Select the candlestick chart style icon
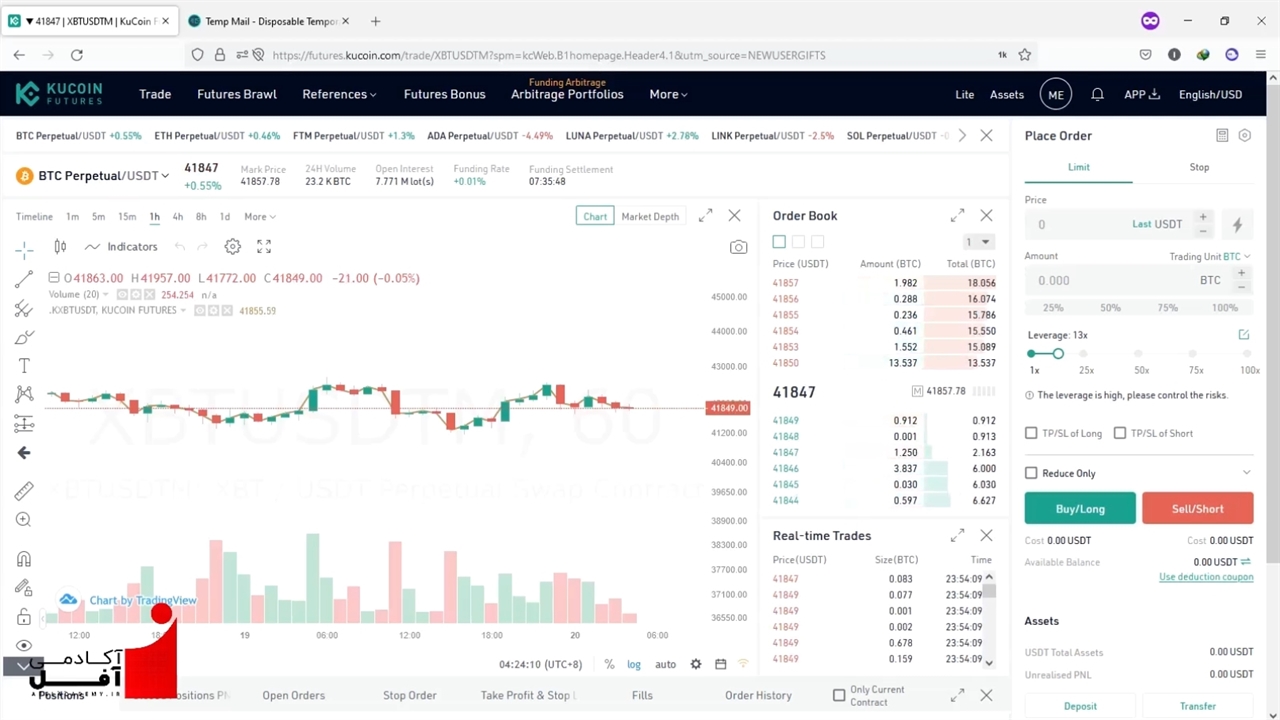 point(60,246)
